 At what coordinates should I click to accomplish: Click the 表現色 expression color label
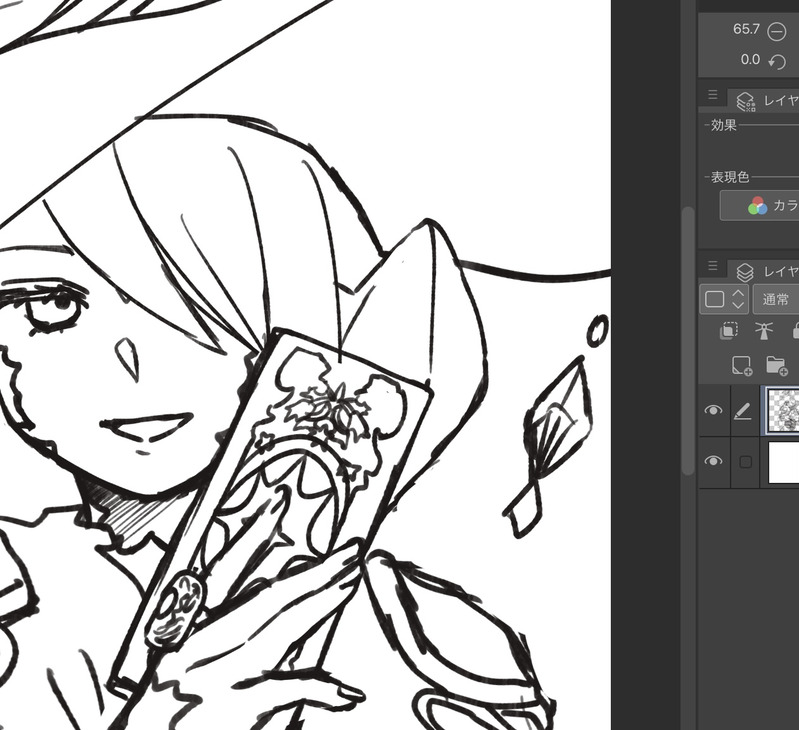730,177
